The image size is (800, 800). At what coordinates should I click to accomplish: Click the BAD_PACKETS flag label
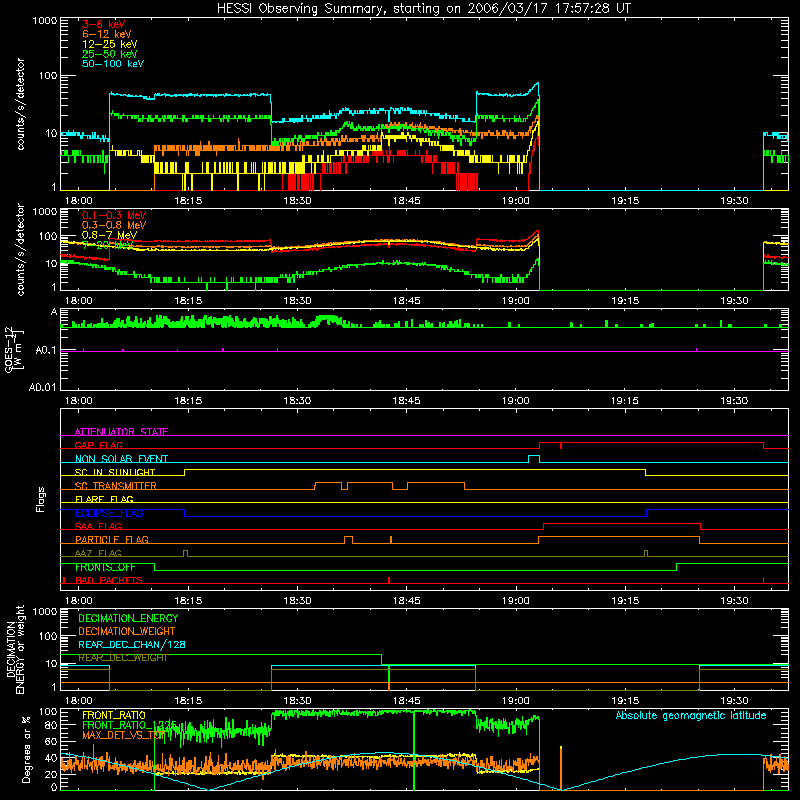[109, 580]
